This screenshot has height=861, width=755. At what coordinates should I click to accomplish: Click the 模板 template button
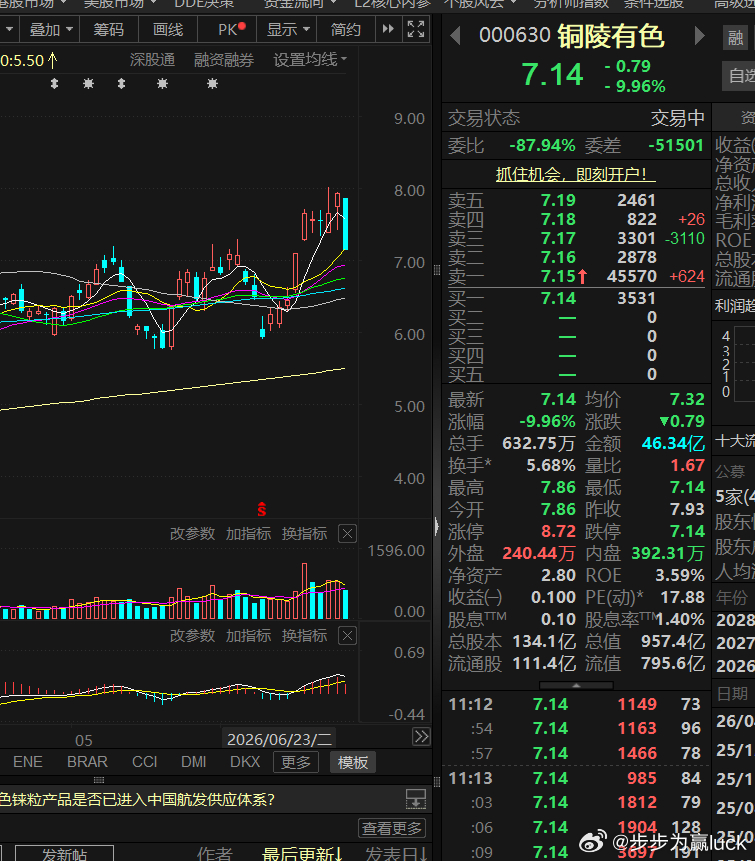tap(353, 762)
